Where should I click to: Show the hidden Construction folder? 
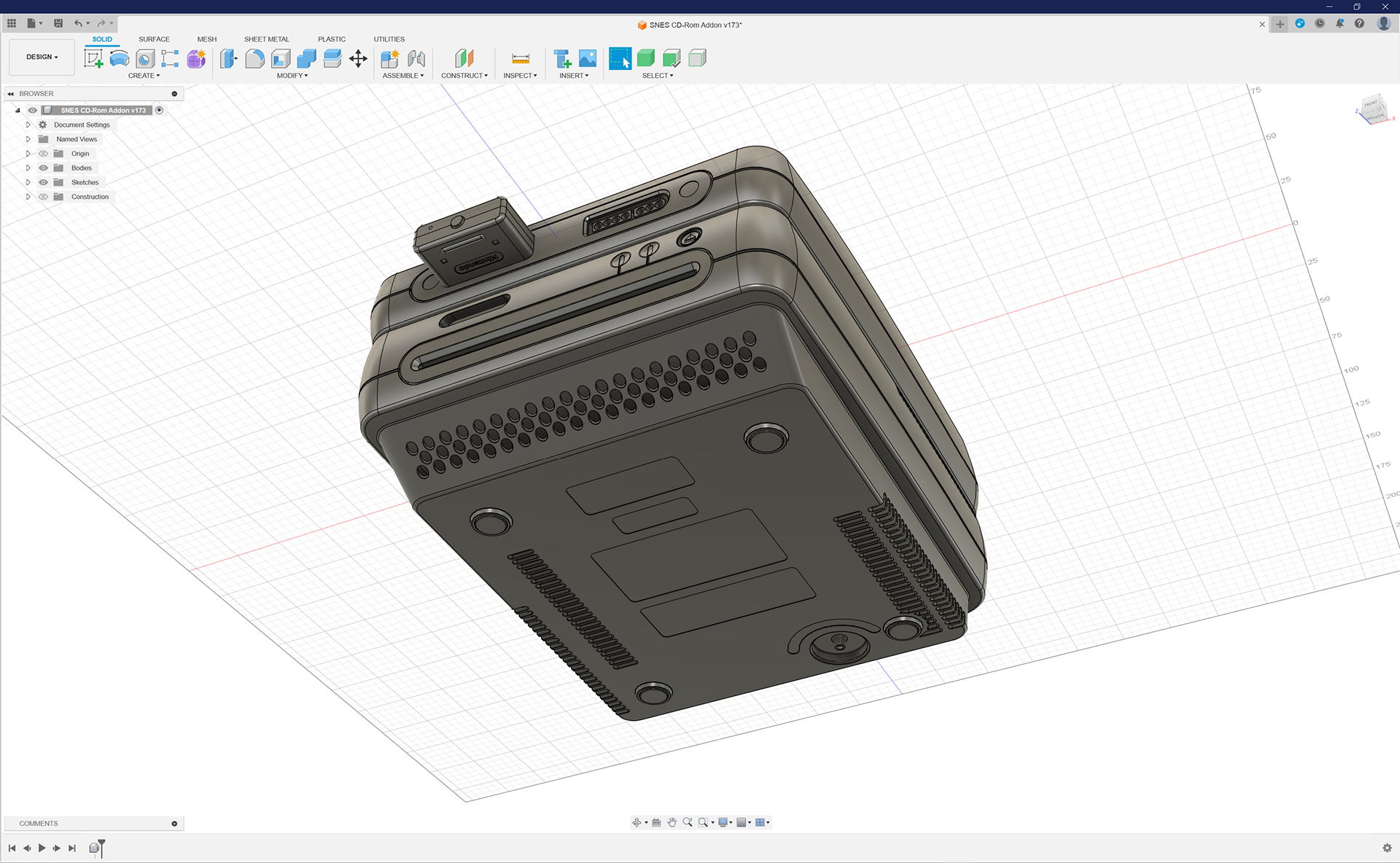[x=43, y=197]
